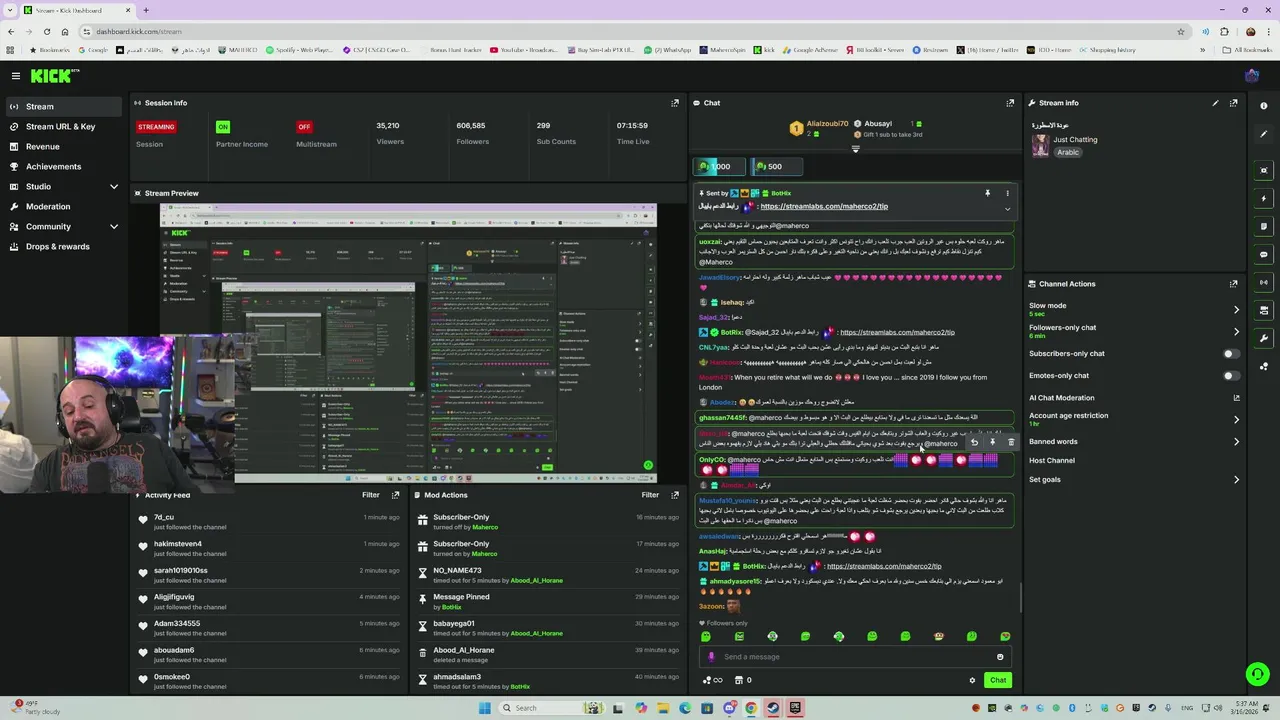Open external AI Chat Moderation link icon

(x=1236, y=398)
